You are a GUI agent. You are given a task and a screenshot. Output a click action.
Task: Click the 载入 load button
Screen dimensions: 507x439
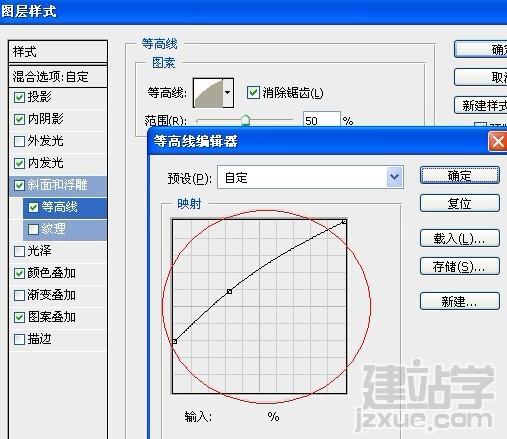point(460,238)
